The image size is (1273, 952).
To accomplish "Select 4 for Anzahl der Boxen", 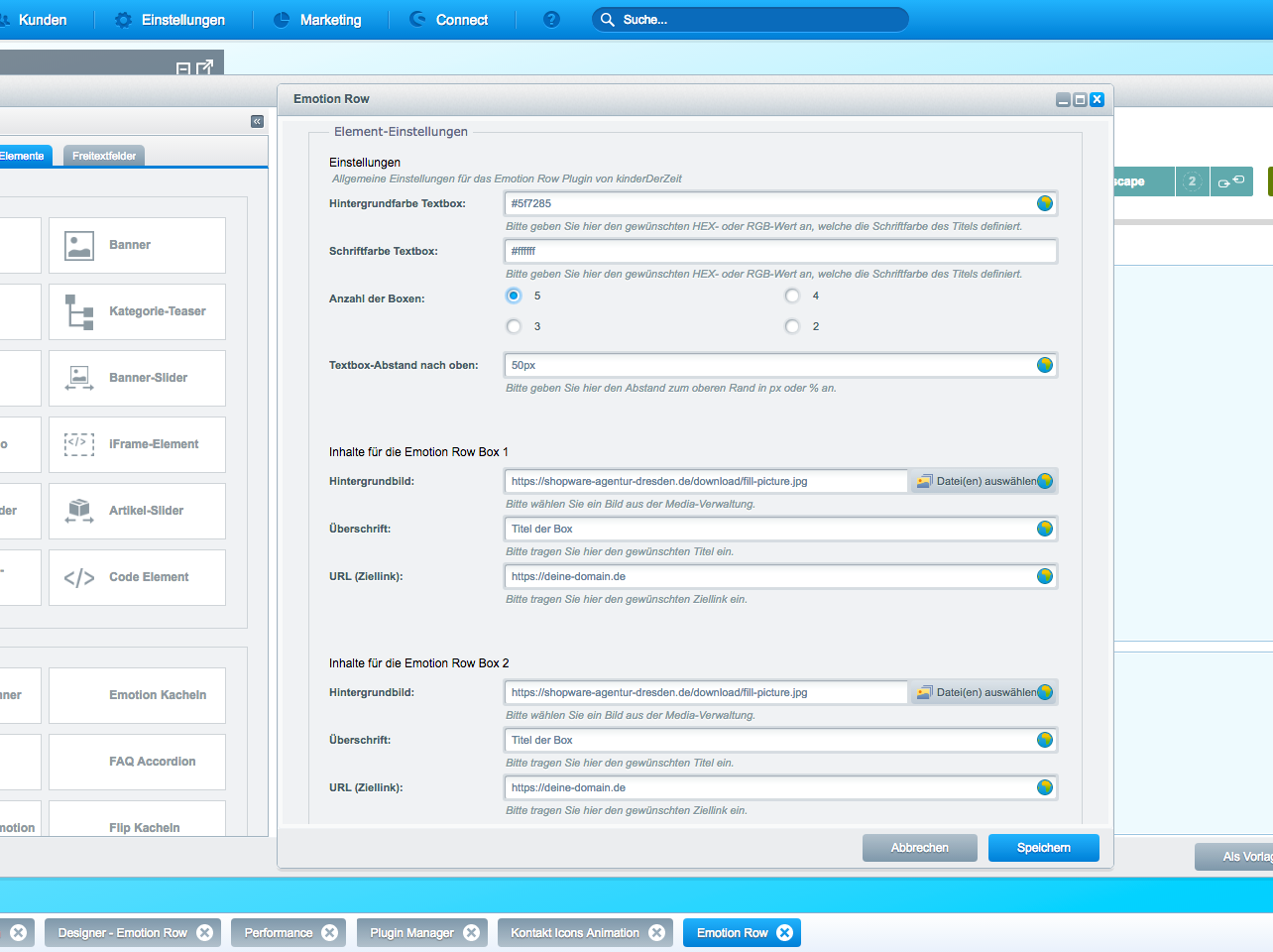I will [x=792, y=296].
